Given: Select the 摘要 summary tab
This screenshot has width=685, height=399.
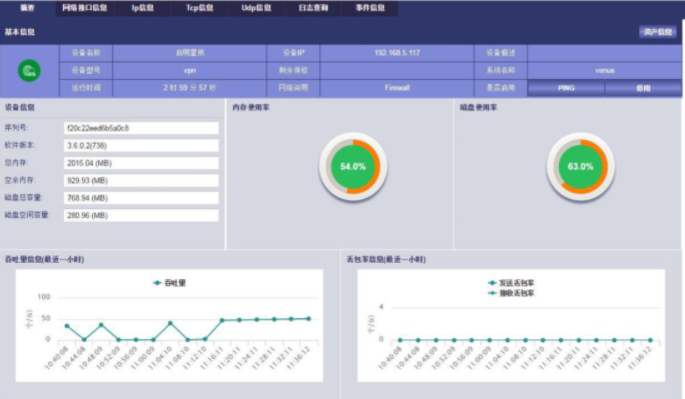Looking at the screenshot, I should [x=28, y=8].
